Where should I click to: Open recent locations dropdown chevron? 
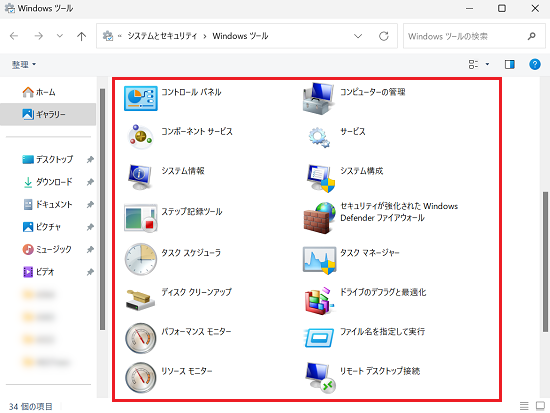tap(60, 36)
